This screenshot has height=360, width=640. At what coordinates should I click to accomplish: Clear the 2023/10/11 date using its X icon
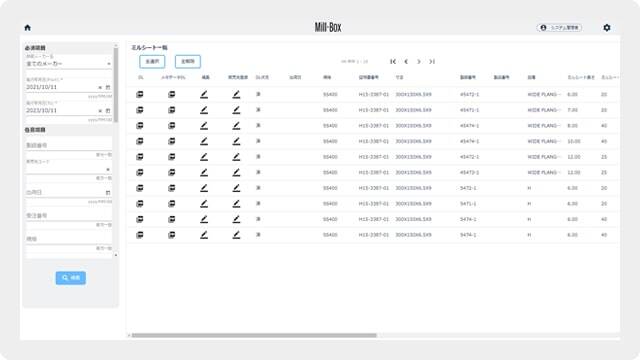click(x=100, y=111)
